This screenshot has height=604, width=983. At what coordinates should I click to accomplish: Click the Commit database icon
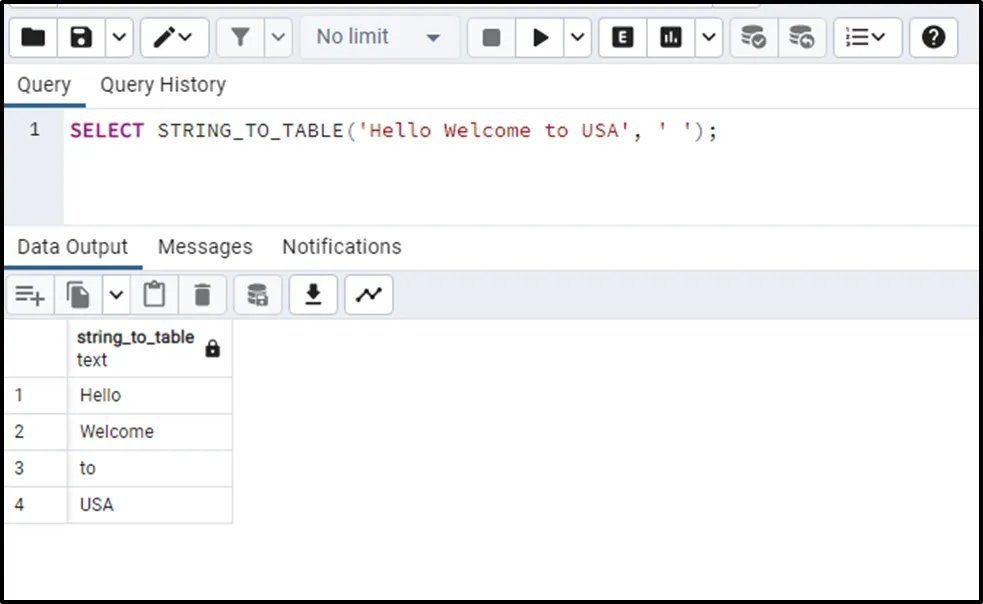tap(753, 37)
